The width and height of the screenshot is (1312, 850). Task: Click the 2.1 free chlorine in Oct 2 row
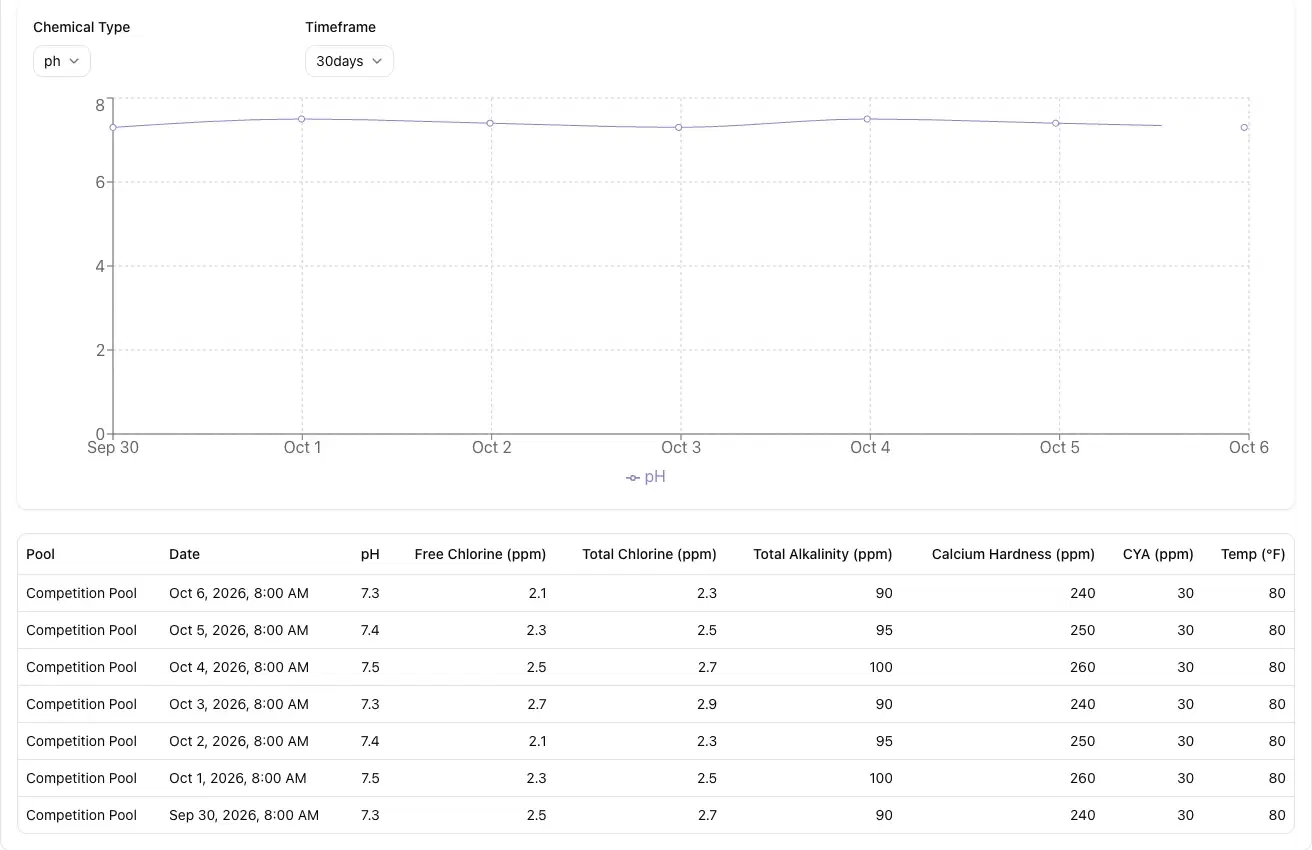[x=537, y=741]
